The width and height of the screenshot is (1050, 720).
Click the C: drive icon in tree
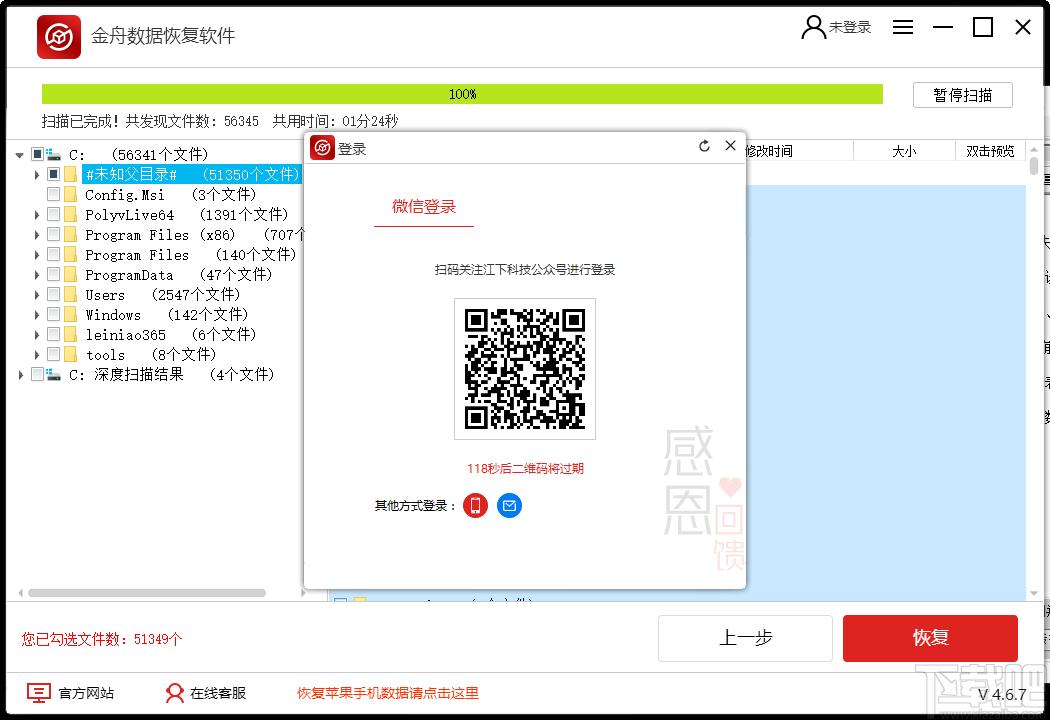pyautogui.click(x=54, y=155)
